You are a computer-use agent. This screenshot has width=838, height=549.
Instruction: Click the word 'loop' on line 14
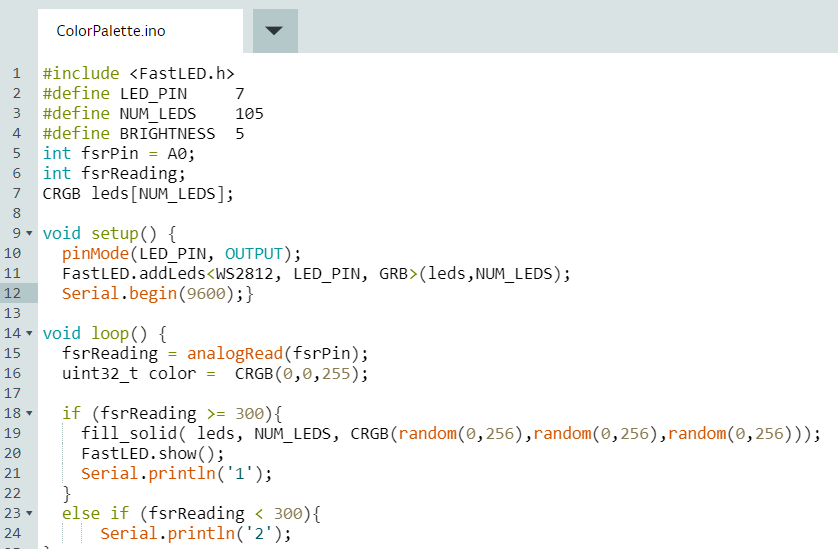point(110,334)
